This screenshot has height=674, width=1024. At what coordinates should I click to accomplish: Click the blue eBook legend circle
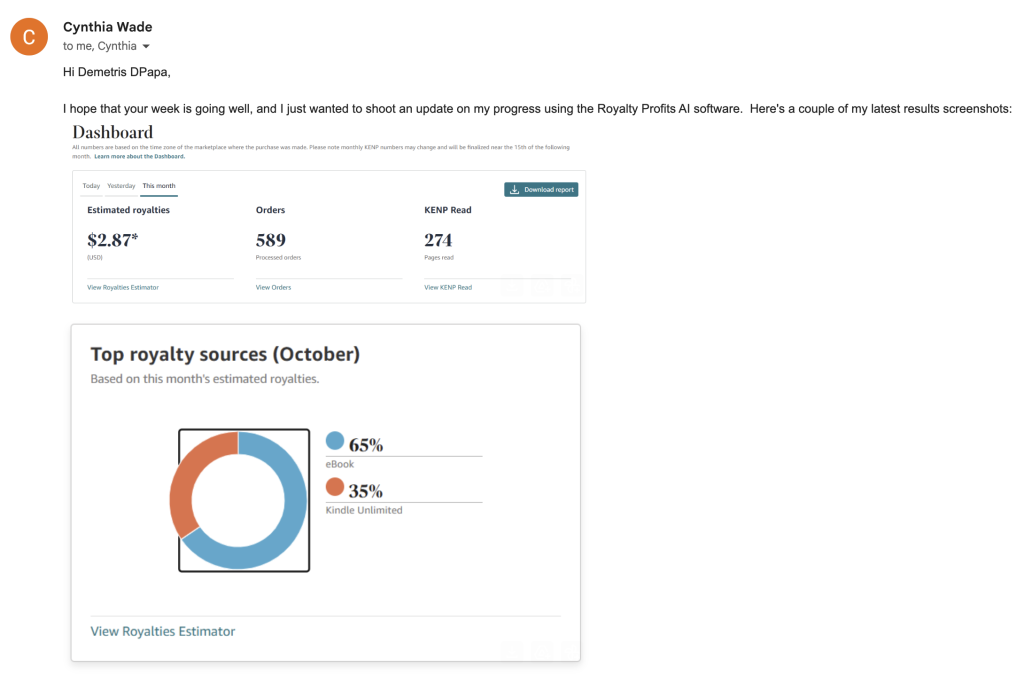tap(335, 441)
